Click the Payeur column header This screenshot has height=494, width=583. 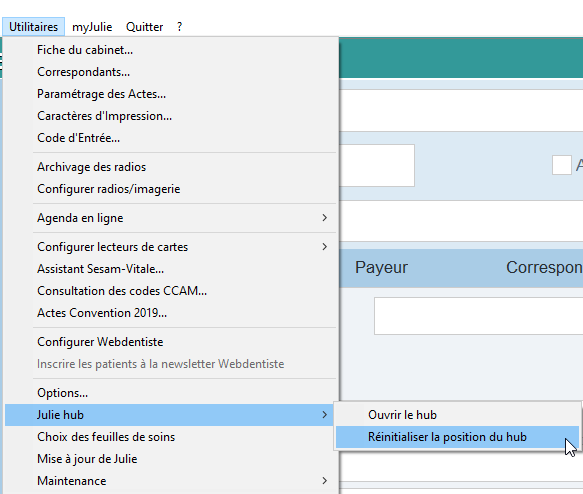[x=381, y=267]
